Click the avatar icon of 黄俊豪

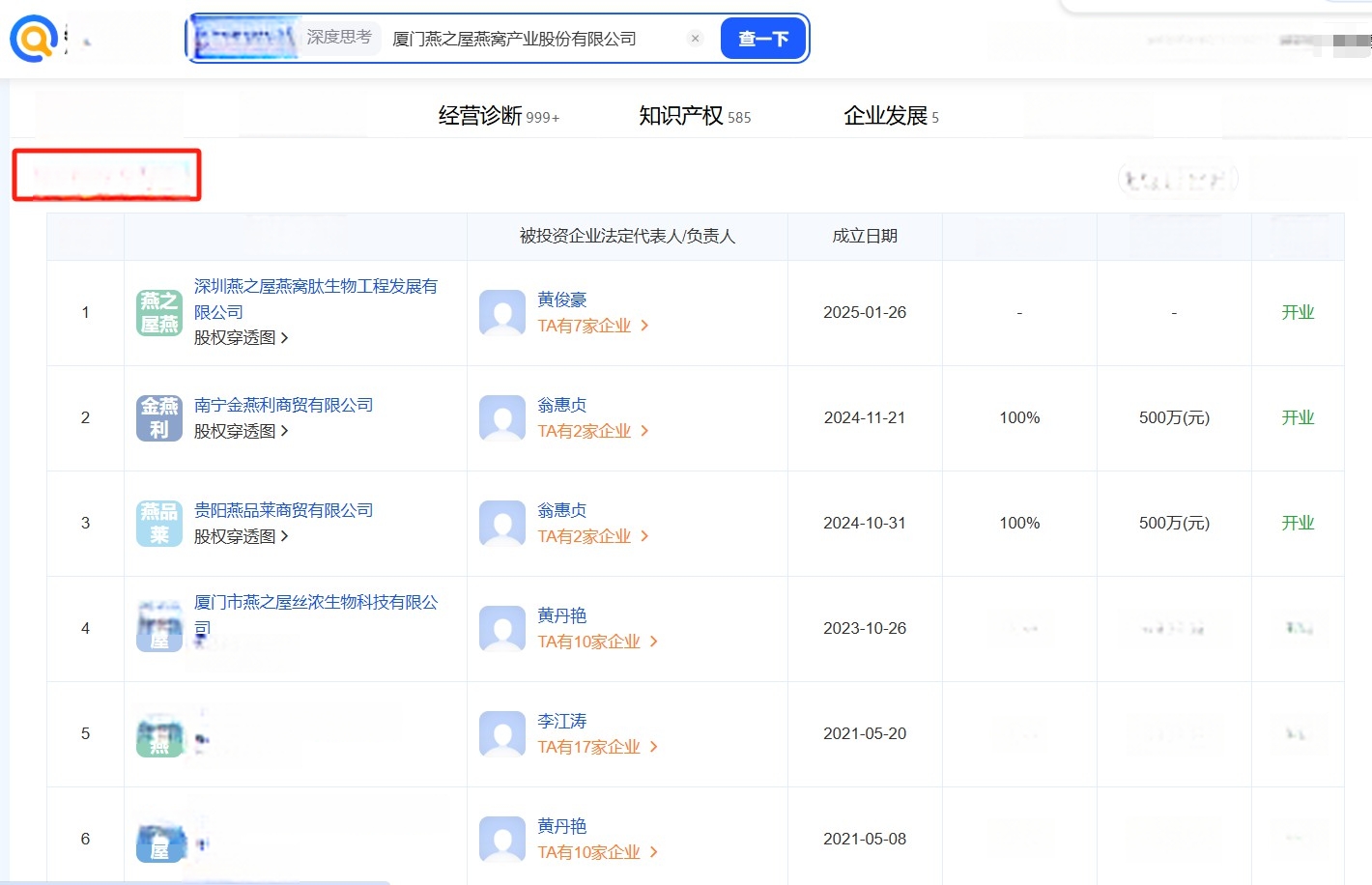(502, 313)
